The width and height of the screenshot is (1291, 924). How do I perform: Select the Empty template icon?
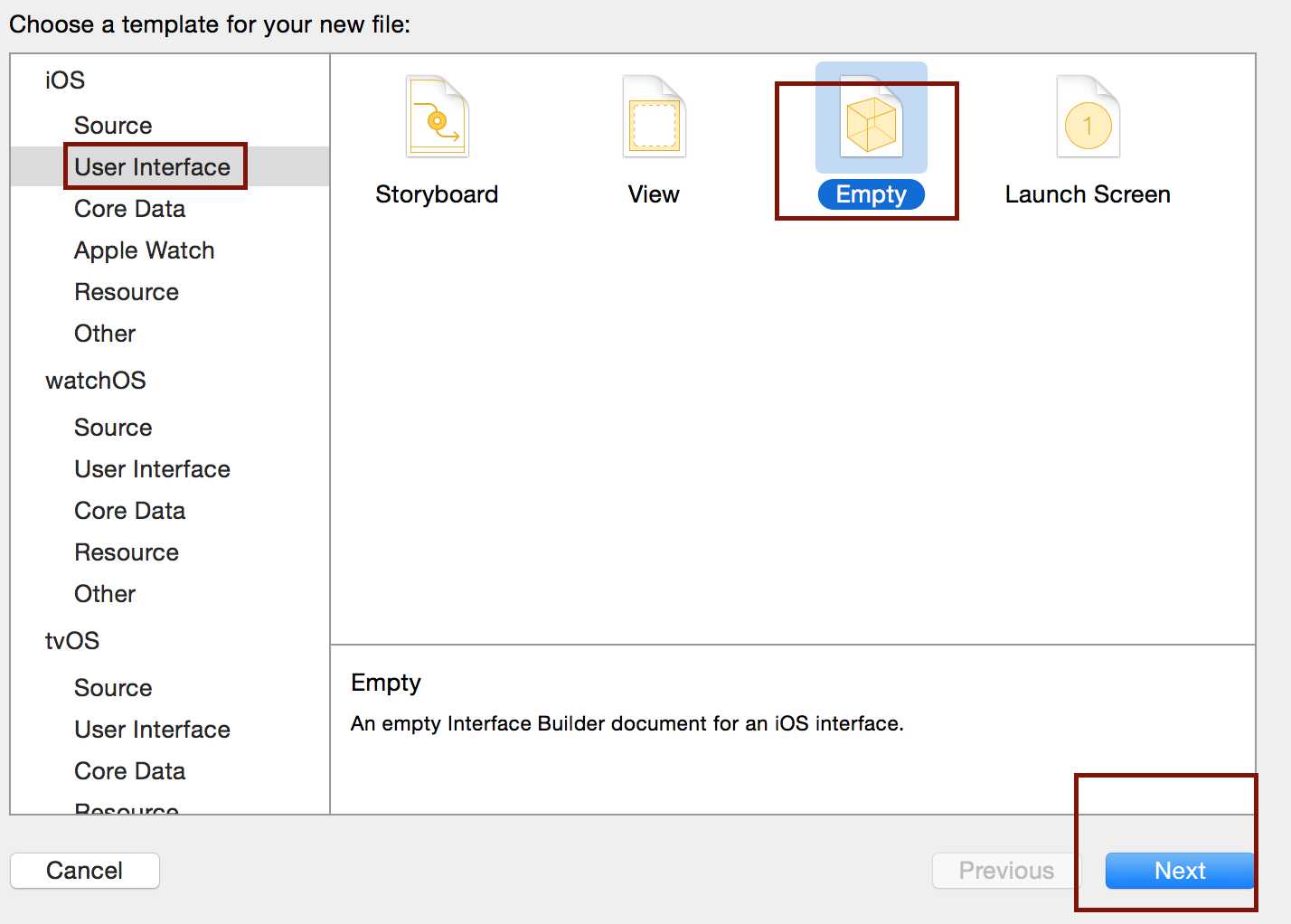point(872,117)
